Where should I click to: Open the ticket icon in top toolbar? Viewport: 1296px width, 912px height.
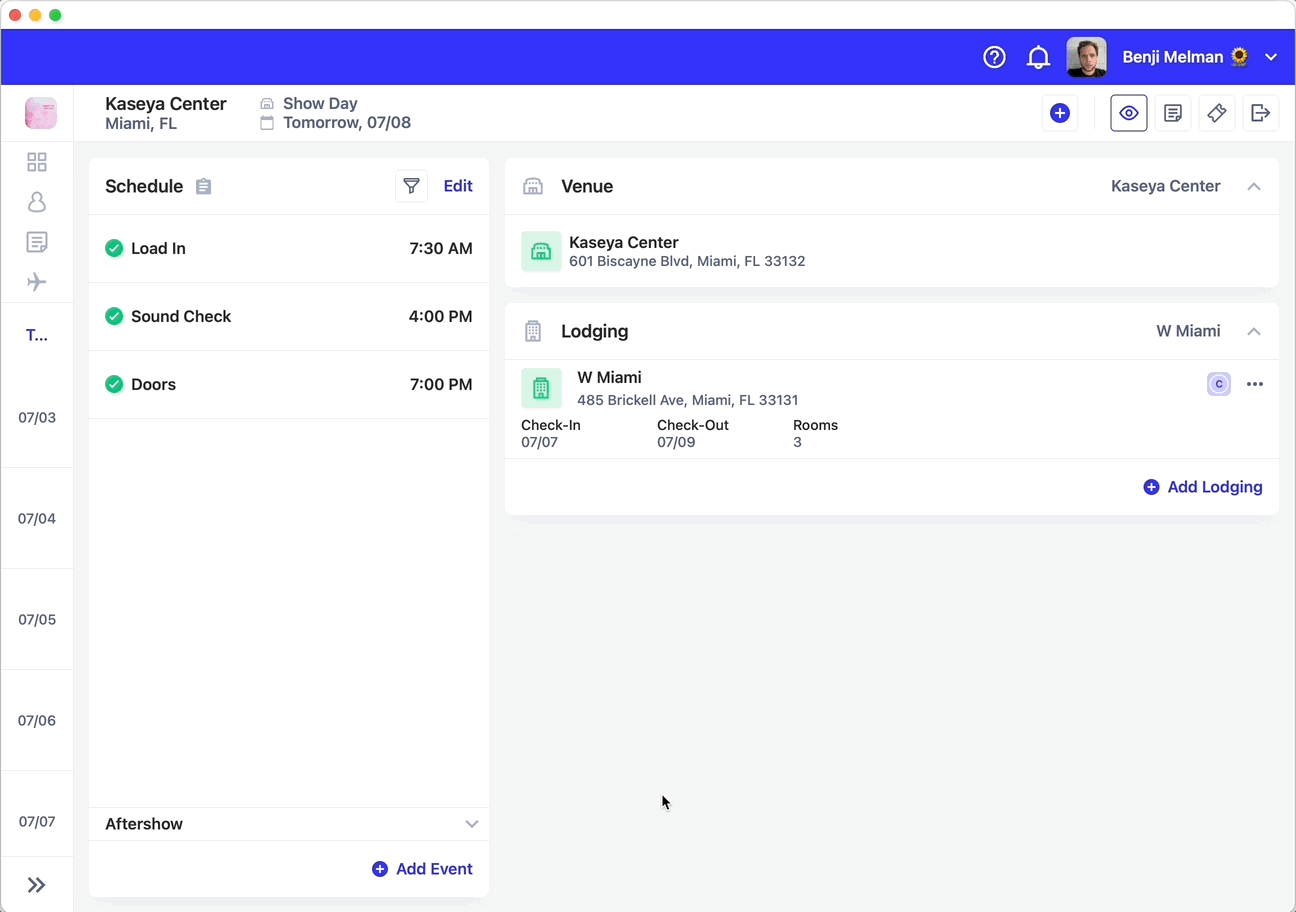(1217, 113)
